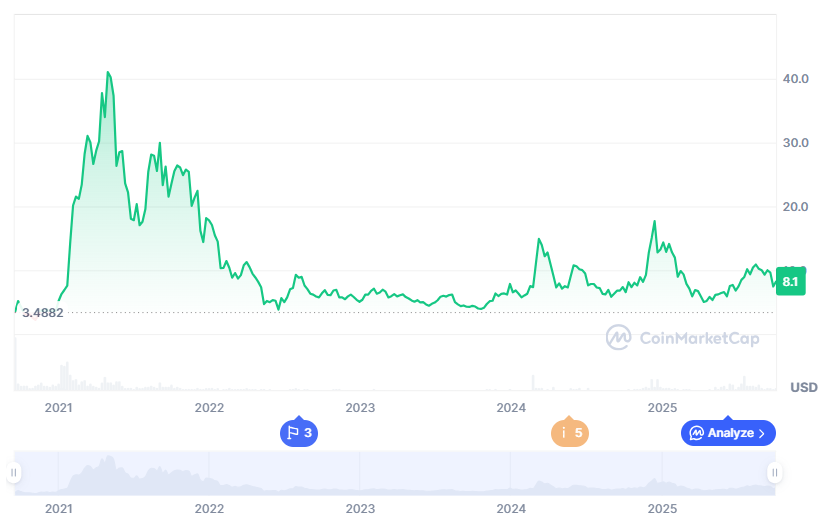Click the 3.4882 starting price label
The image size is (830, 528).
[x=43, y=313]
